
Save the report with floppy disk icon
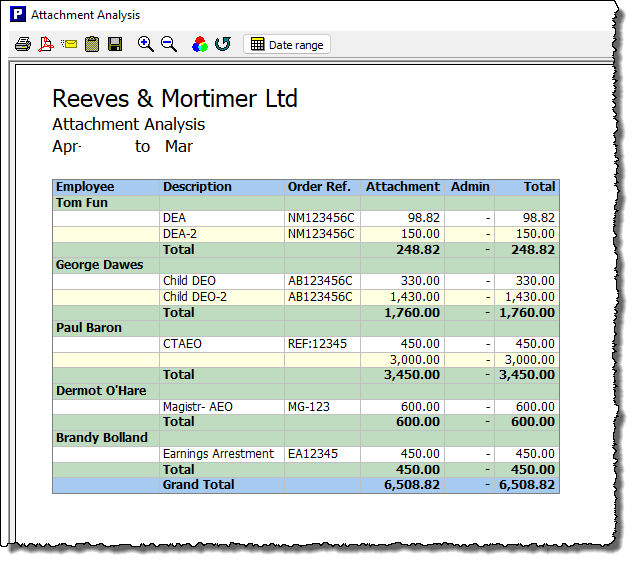point(115,44)
